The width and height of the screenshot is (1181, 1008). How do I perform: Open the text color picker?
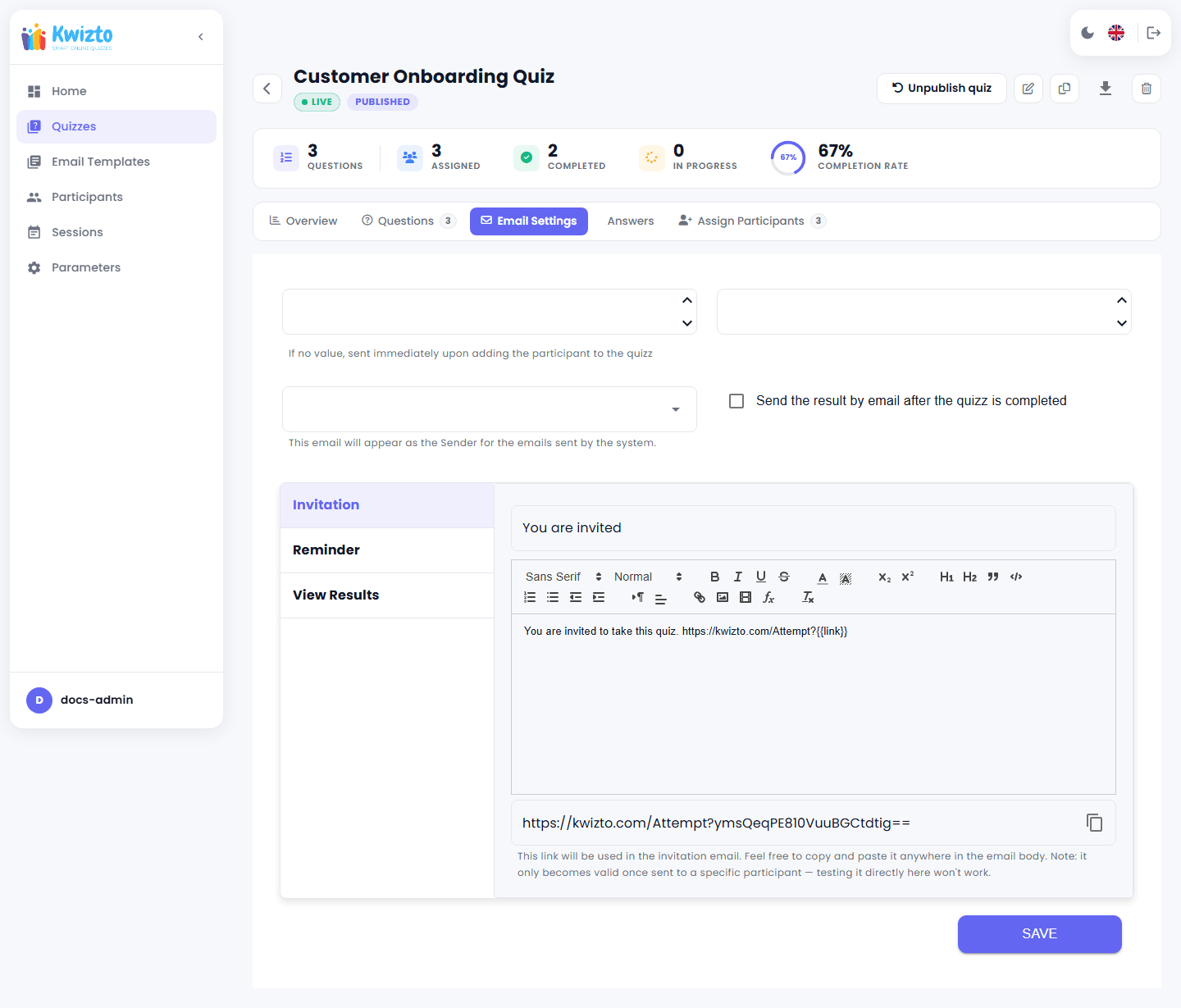(823, 577)
